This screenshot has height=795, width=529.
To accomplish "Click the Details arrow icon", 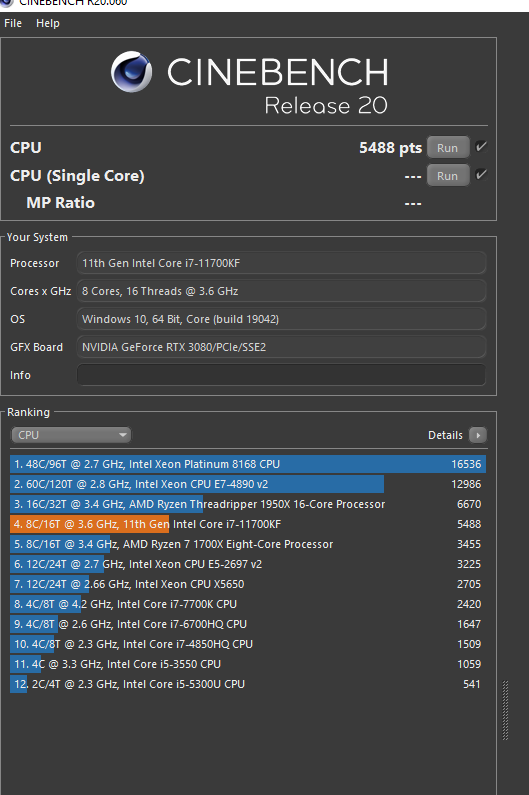I will [x=478, y=435].
